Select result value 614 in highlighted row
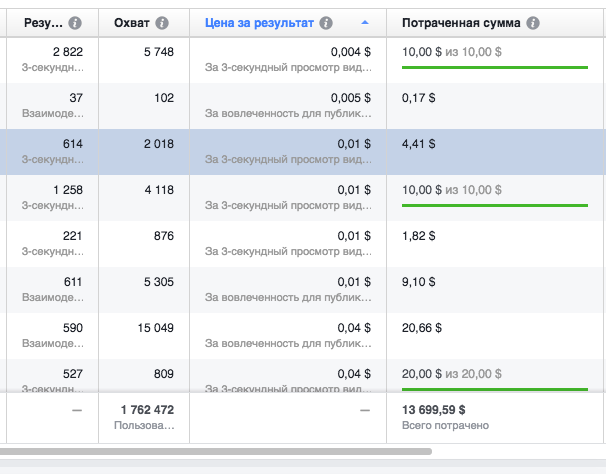 73,144
